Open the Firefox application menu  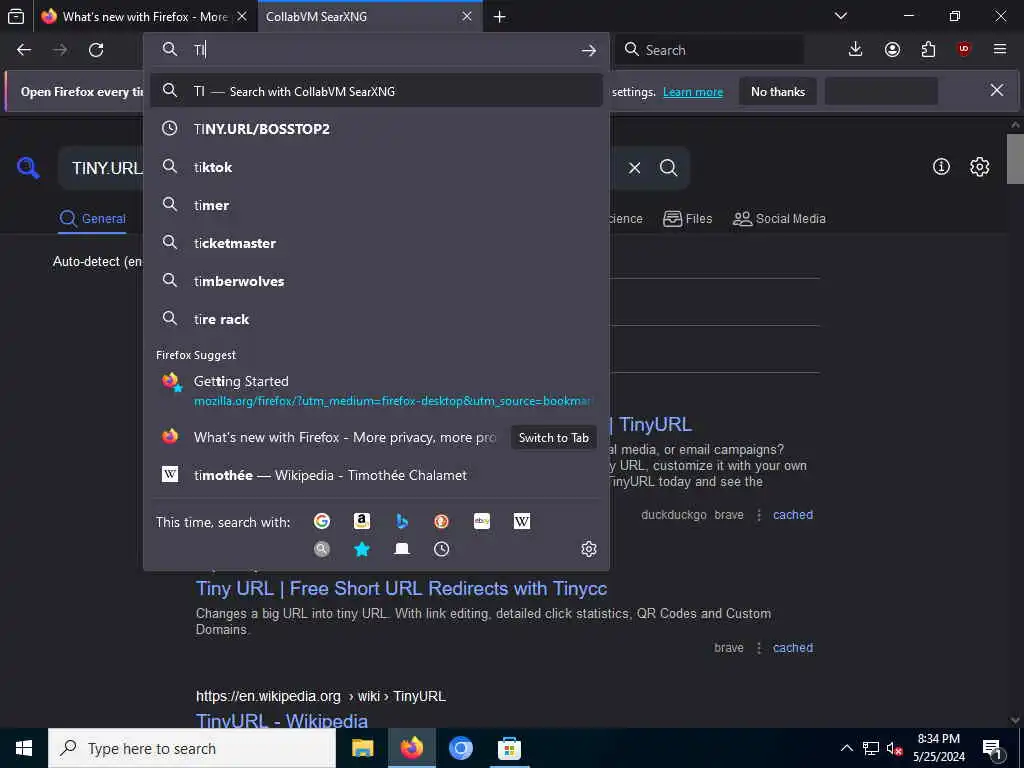pos(1000,50)
